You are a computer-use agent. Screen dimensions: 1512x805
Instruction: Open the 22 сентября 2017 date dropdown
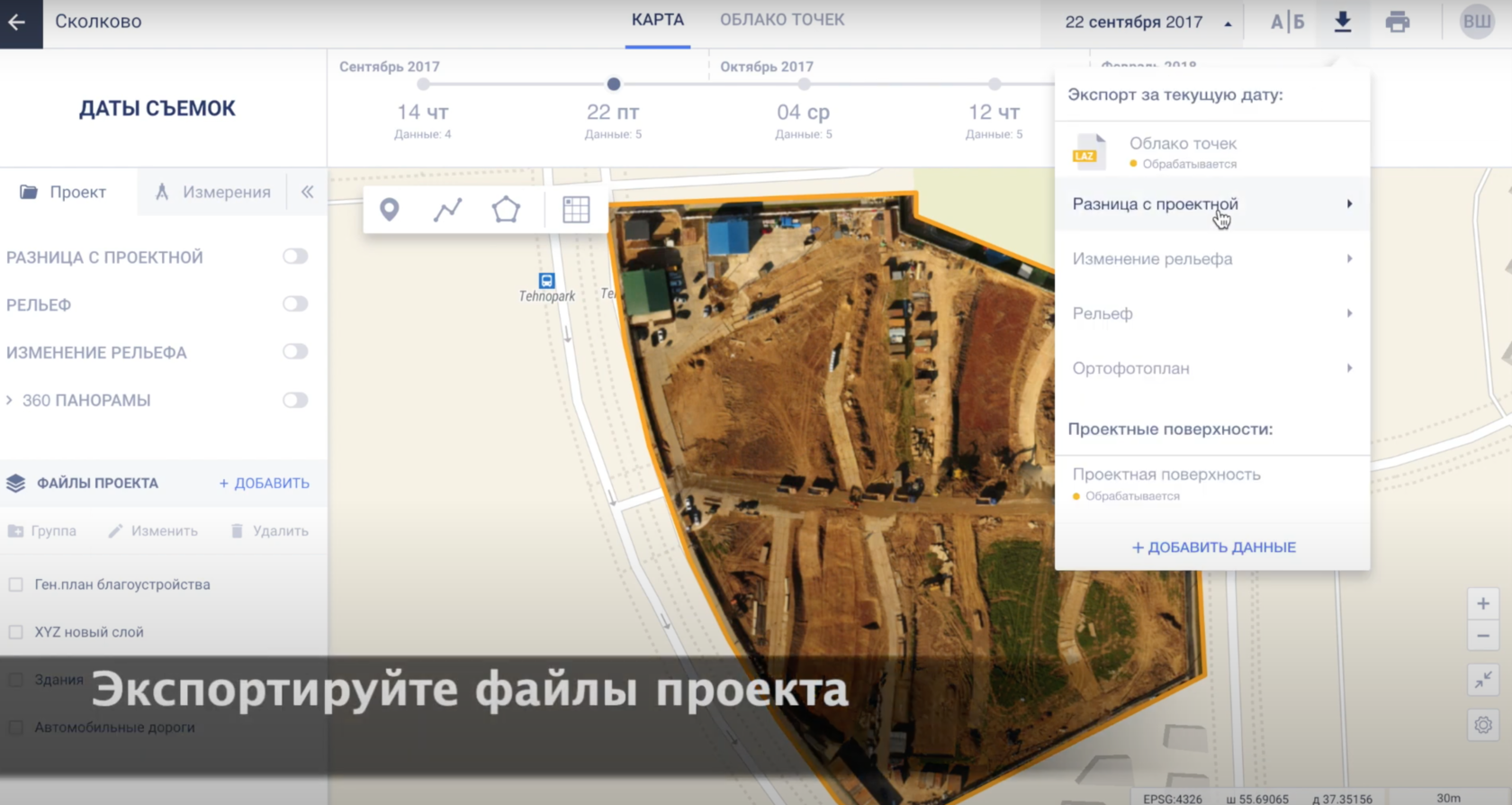tap(1147, 23)
